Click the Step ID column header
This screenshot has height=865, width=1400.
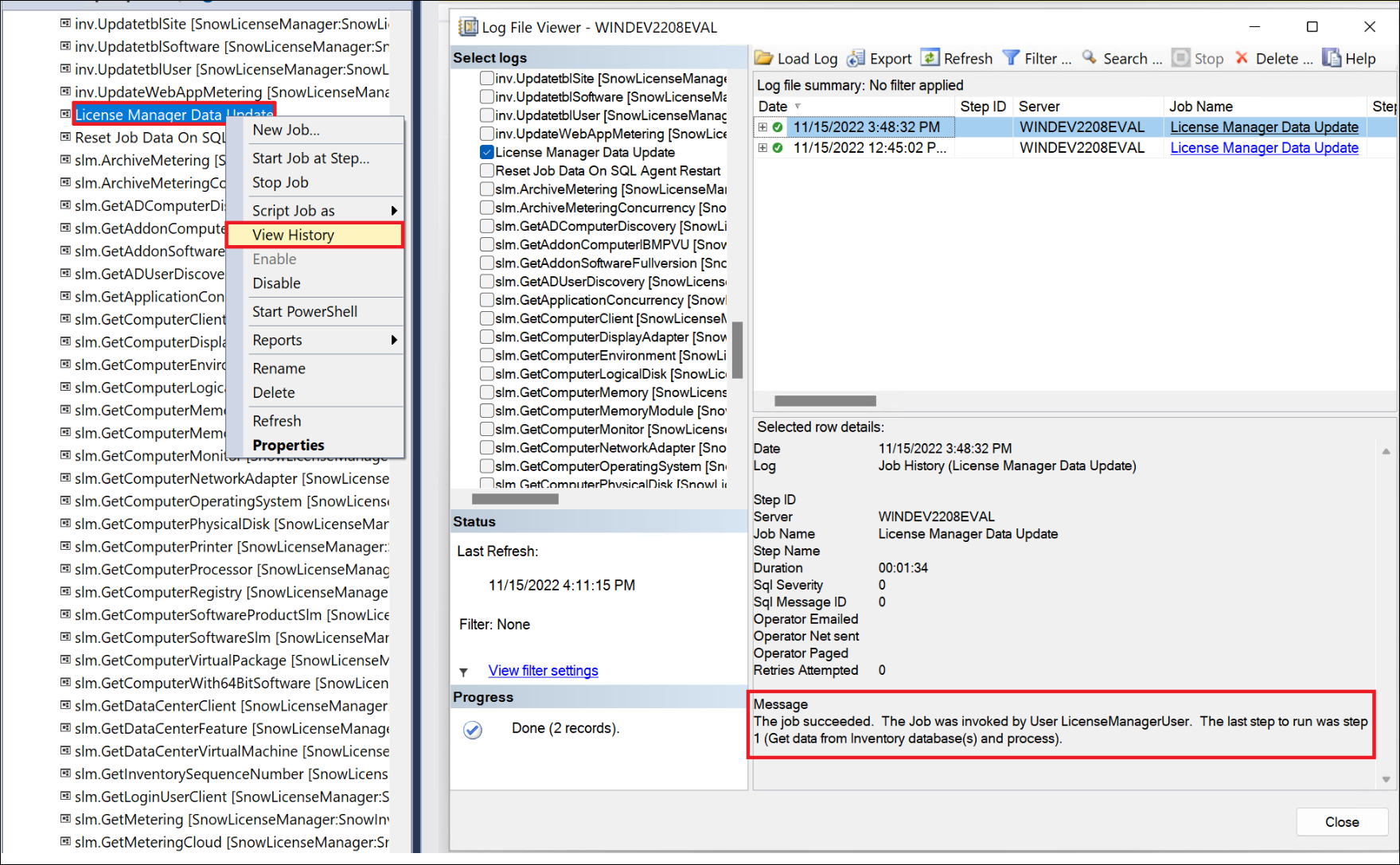tap(983, 107)
